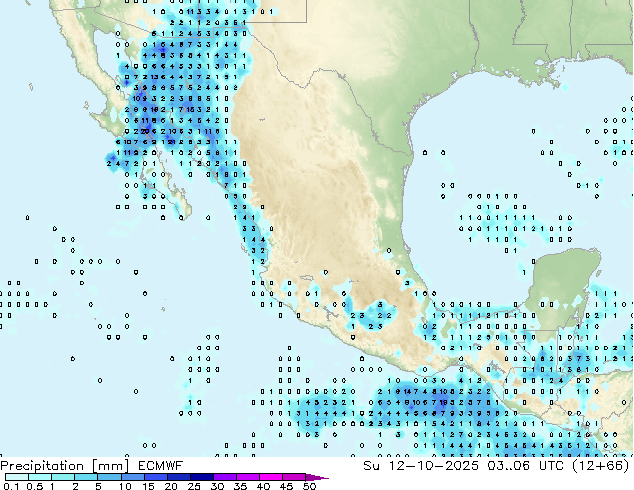Click the legend tick label "40"

coord(264,486)
